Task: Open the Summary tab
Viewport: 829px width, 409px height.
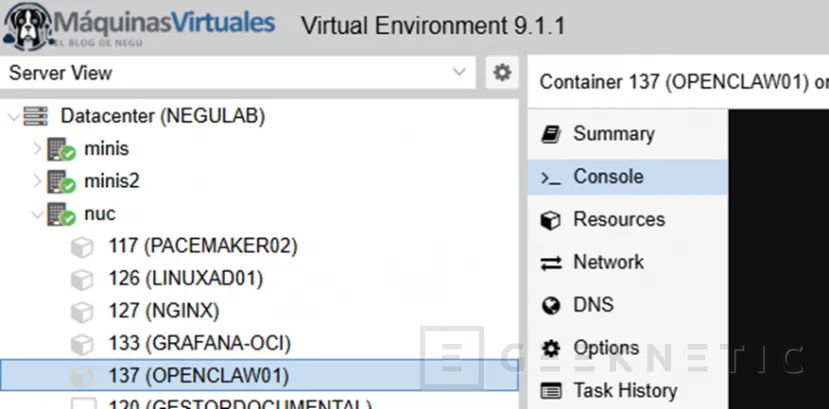Action: [x=628, y=134]
